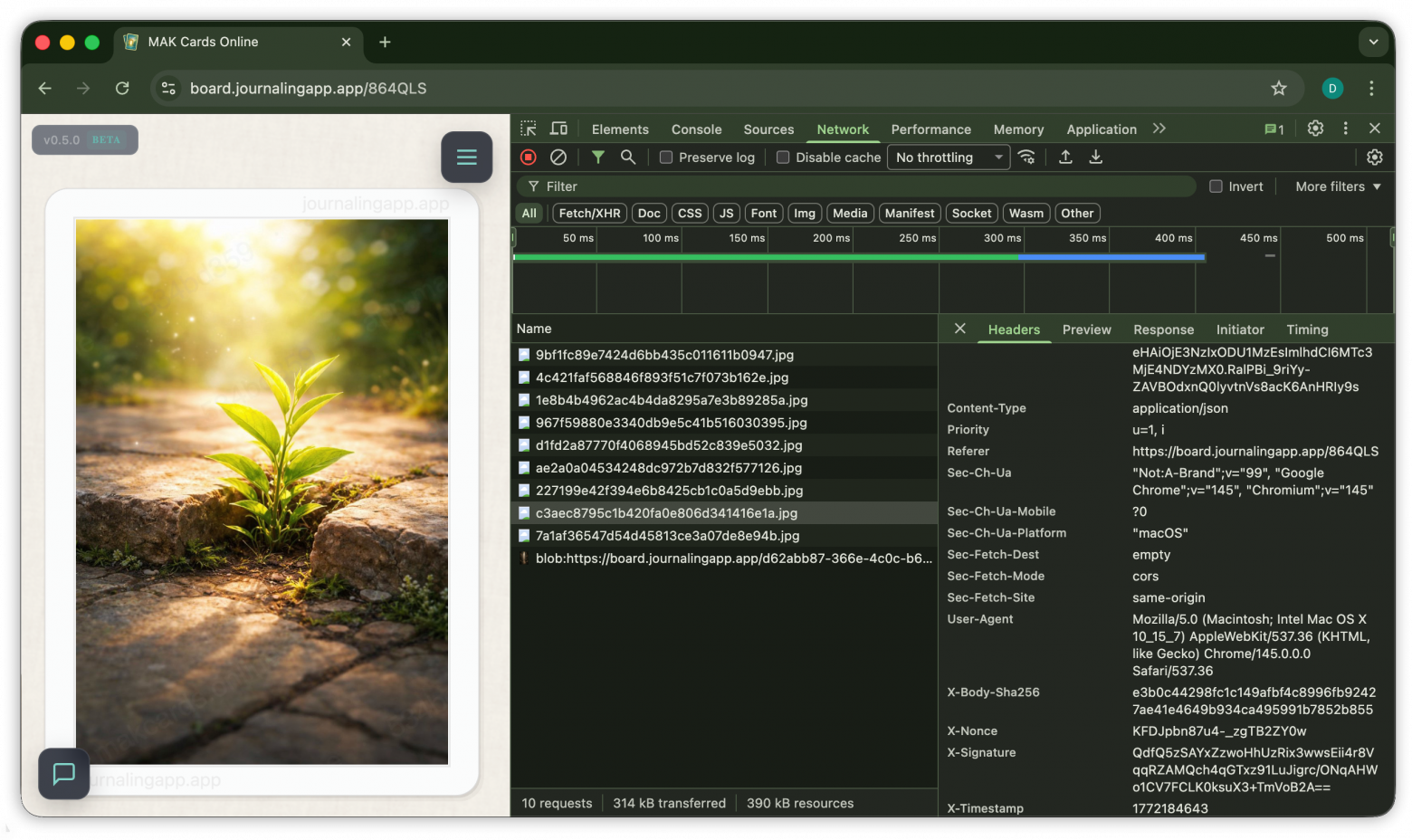This screenshot has height=840, width=1412.
Task: Open the inspect element picker tool
Action: (529, 129)
